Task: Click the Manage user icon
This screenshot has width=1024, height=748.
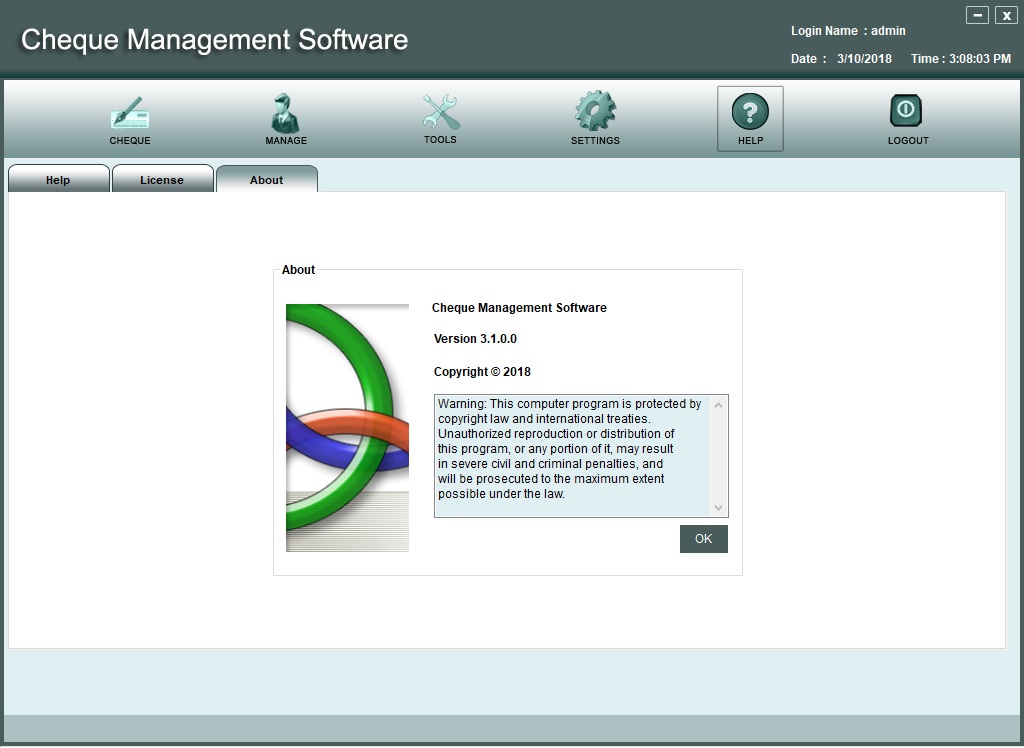Action: [x=286, y=113]
